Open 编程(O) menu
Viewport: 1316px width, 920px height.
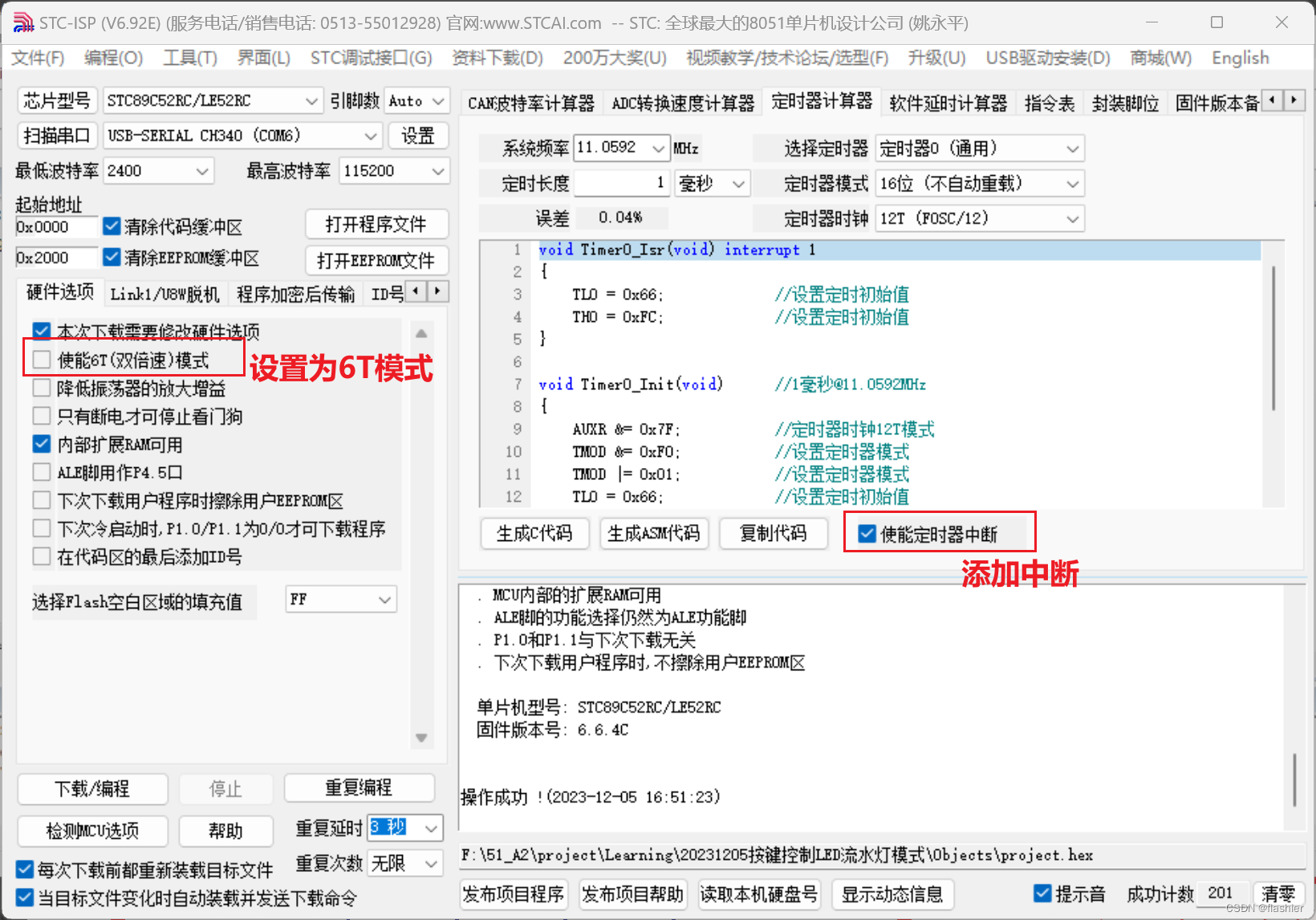pos(113,58)
